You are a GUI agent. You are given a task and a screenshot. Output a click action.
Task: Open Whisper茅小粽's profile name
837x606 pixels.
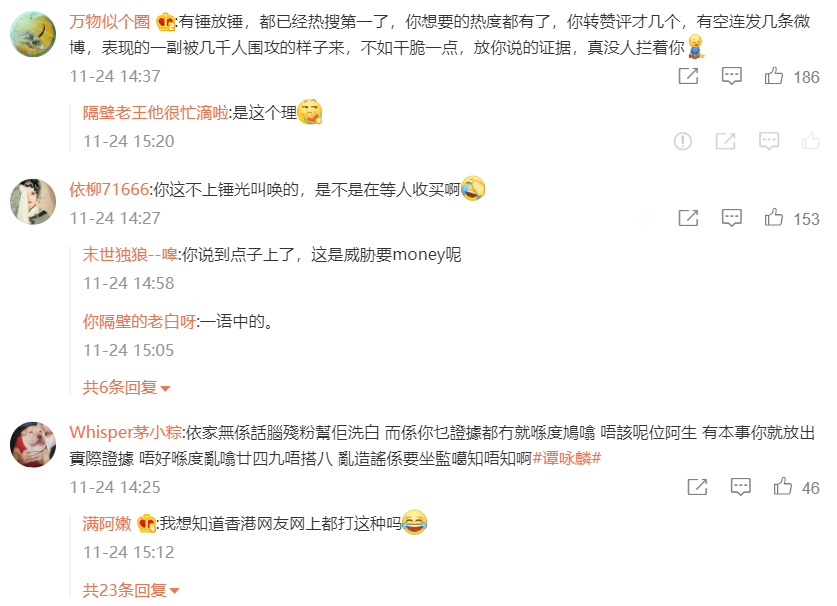pos(126,432)
